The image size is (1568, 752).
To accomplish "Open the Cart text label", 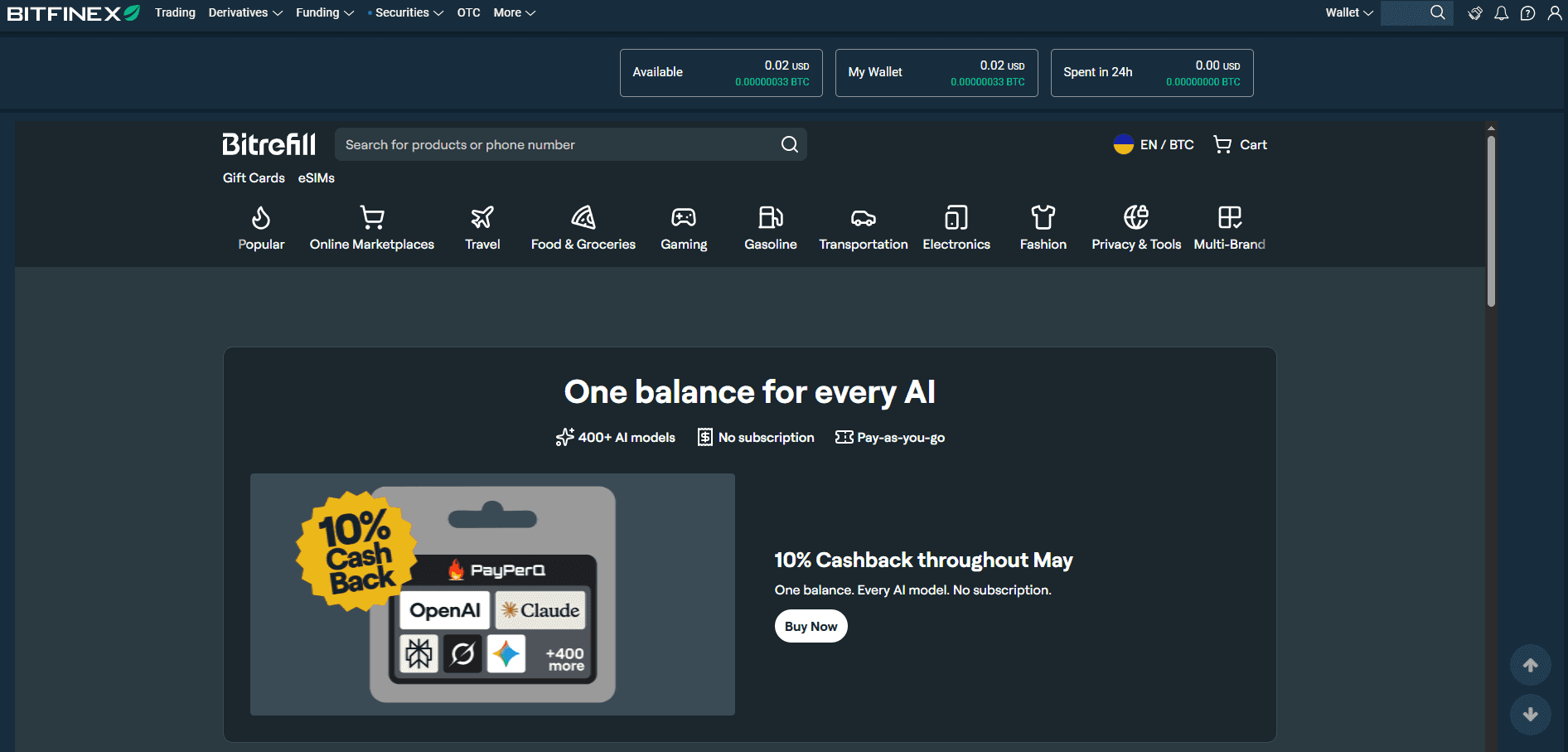I will click(1253, 144).
